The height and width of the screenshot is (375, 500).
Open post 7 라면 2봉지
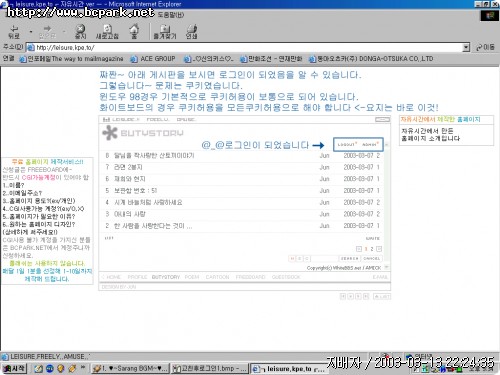(x=128, y=167)
